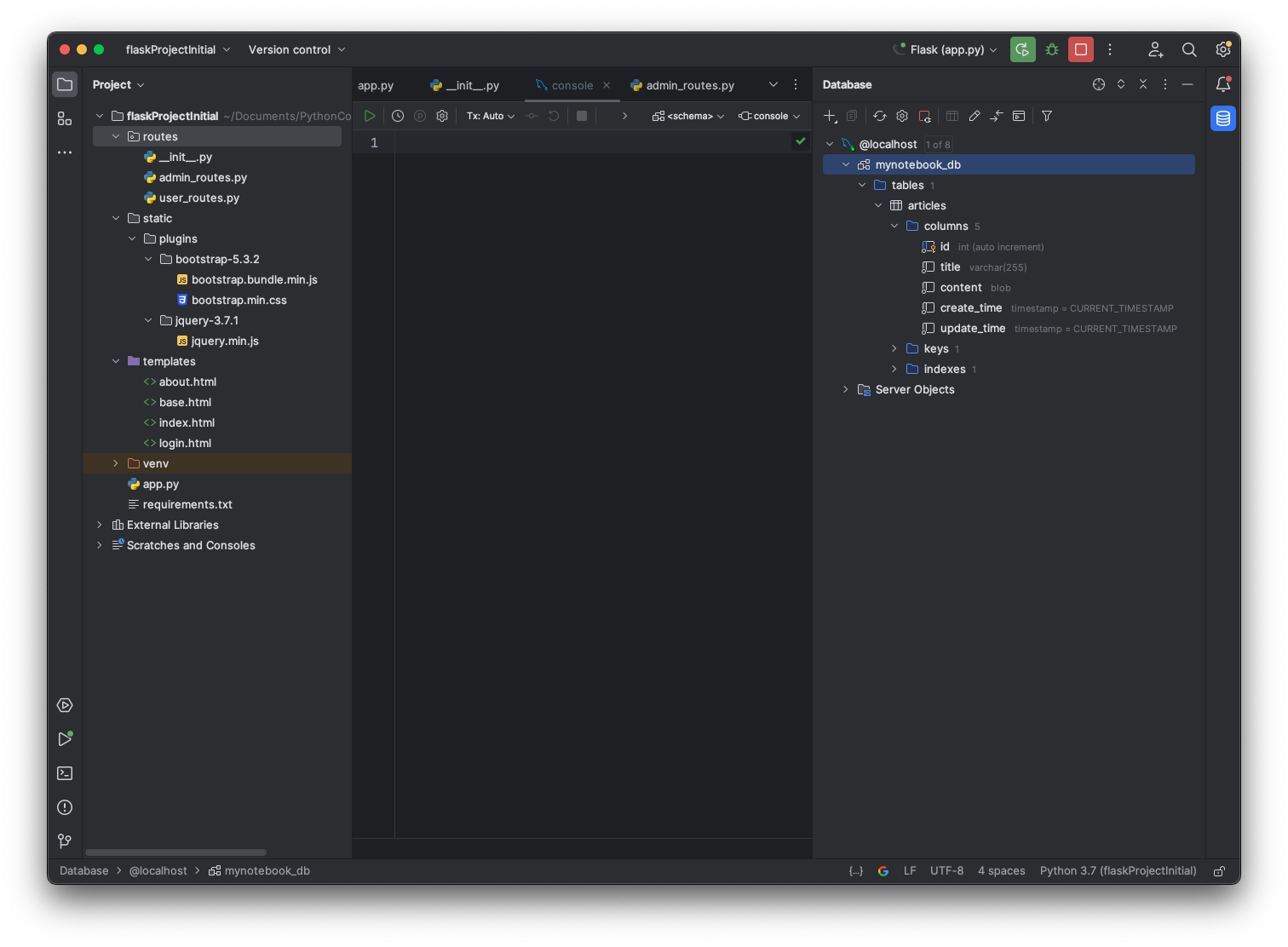Open the Tx: Auto transaction dropdown
The width and height of the screenshot is (1288, 947).
491,116
